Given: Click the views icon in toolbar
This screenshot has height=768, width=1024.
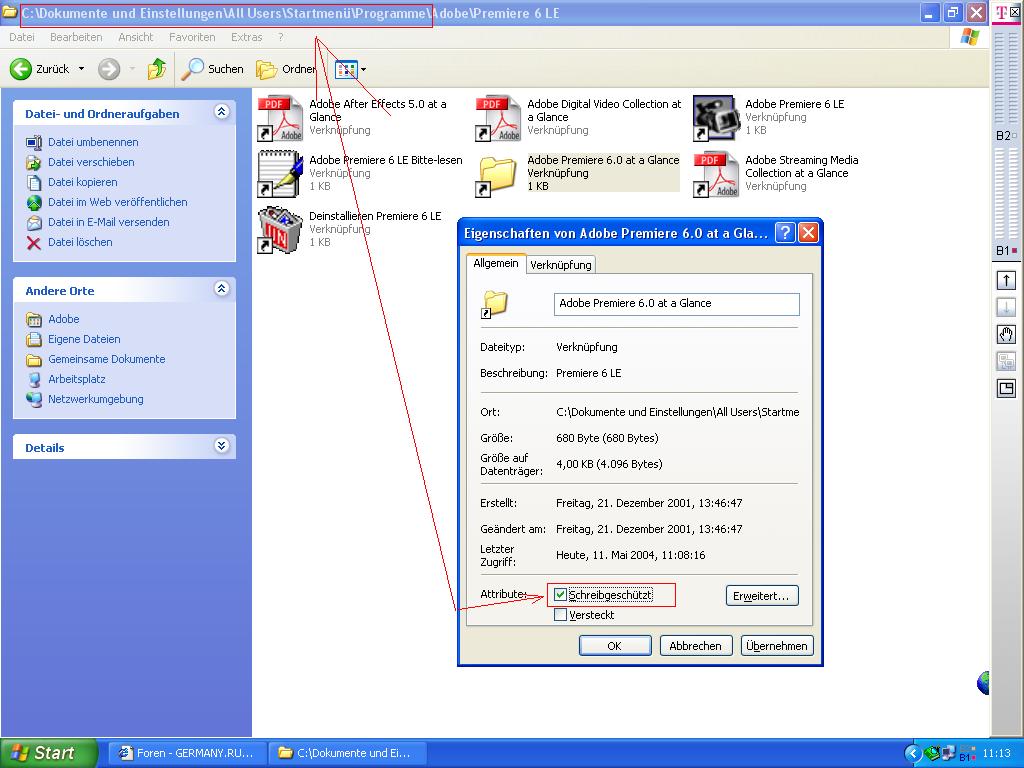Looking at the screenshot, I should click(x=345, y=69).
